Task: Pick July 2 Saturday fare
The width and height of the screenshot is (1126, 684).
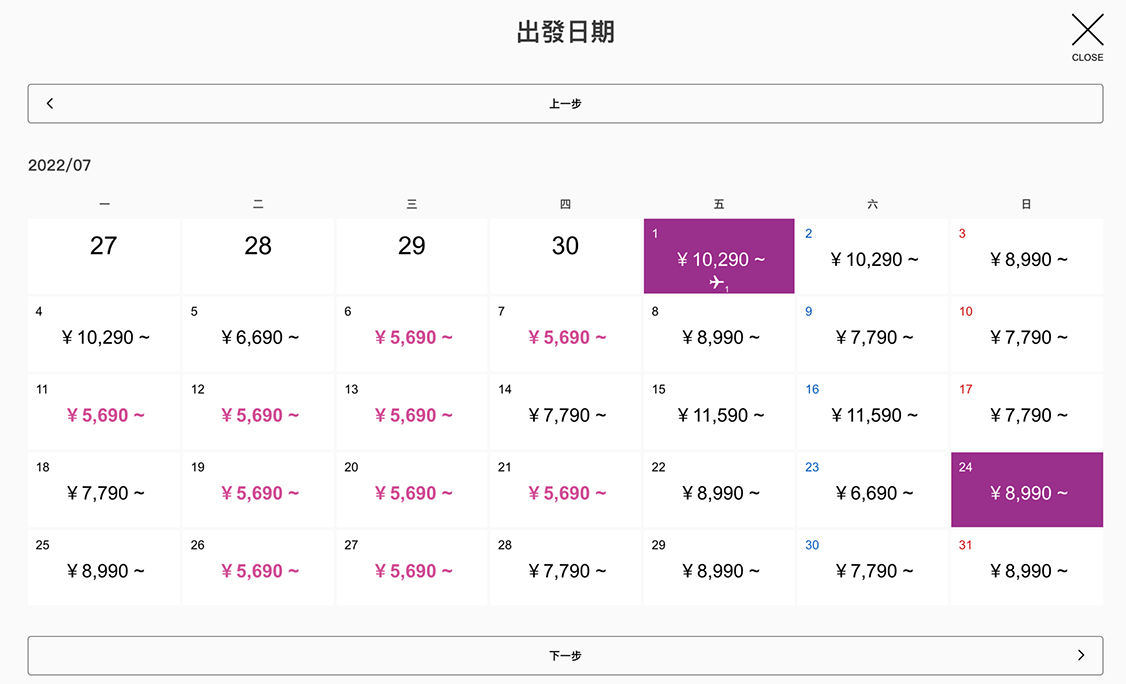Action: click(x=873, y=256)
